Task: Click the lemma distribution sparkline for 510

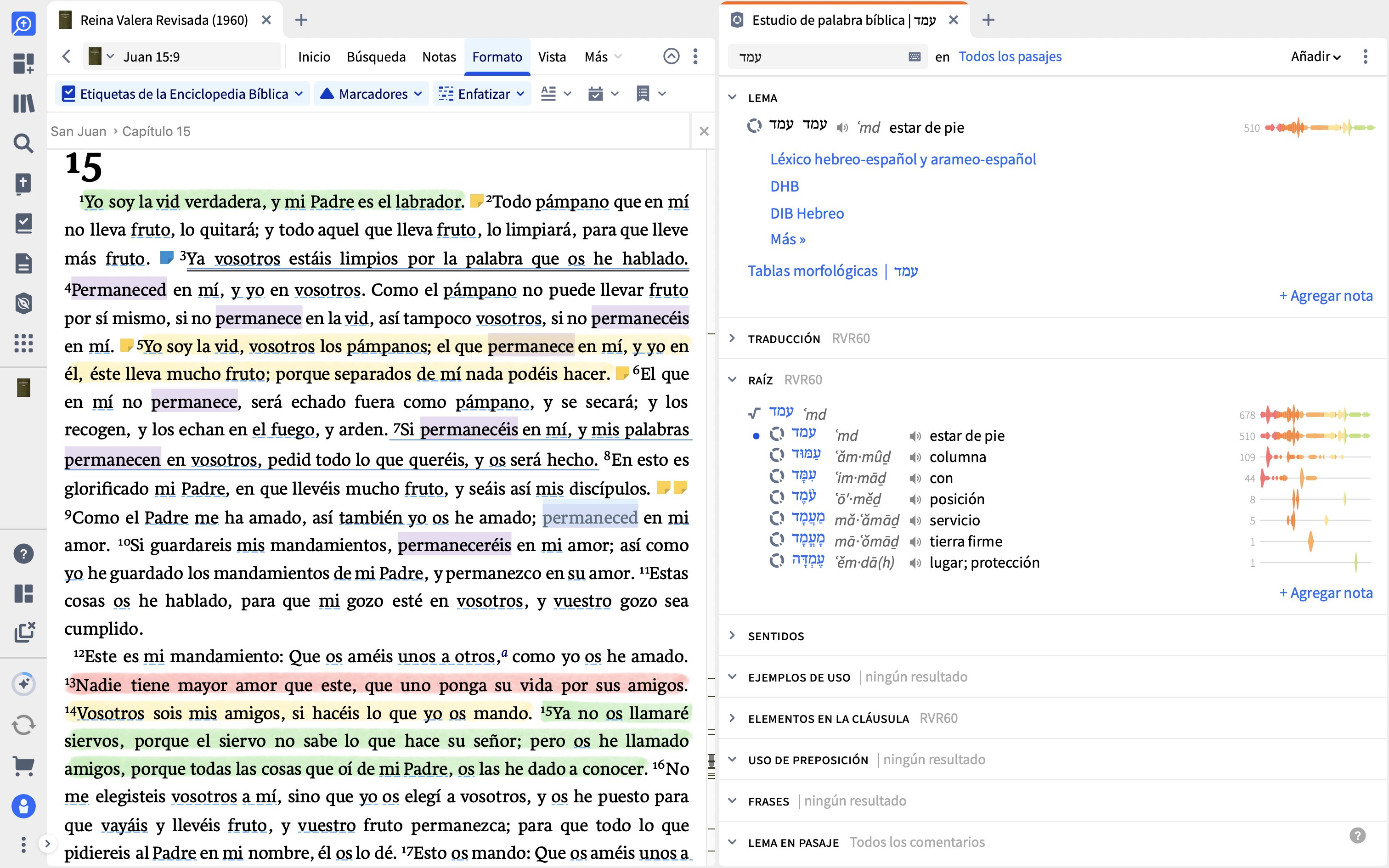Action: coord(1319,128)
